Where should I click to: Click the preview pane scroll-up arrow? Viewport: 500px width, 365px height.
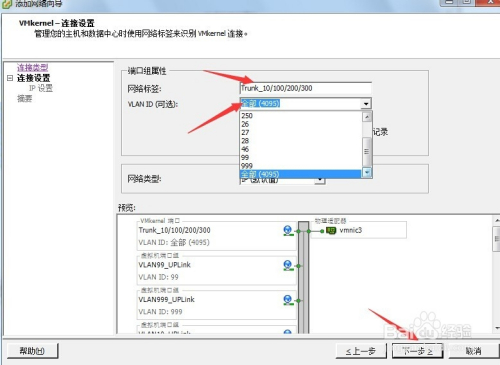497,221
